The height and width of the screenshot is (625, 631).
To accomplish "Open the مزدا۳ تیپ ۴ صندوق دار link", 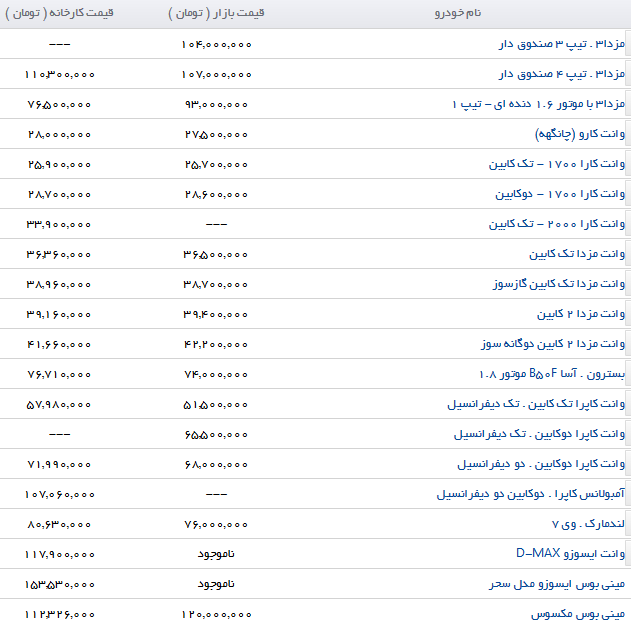I will point(562,74).
